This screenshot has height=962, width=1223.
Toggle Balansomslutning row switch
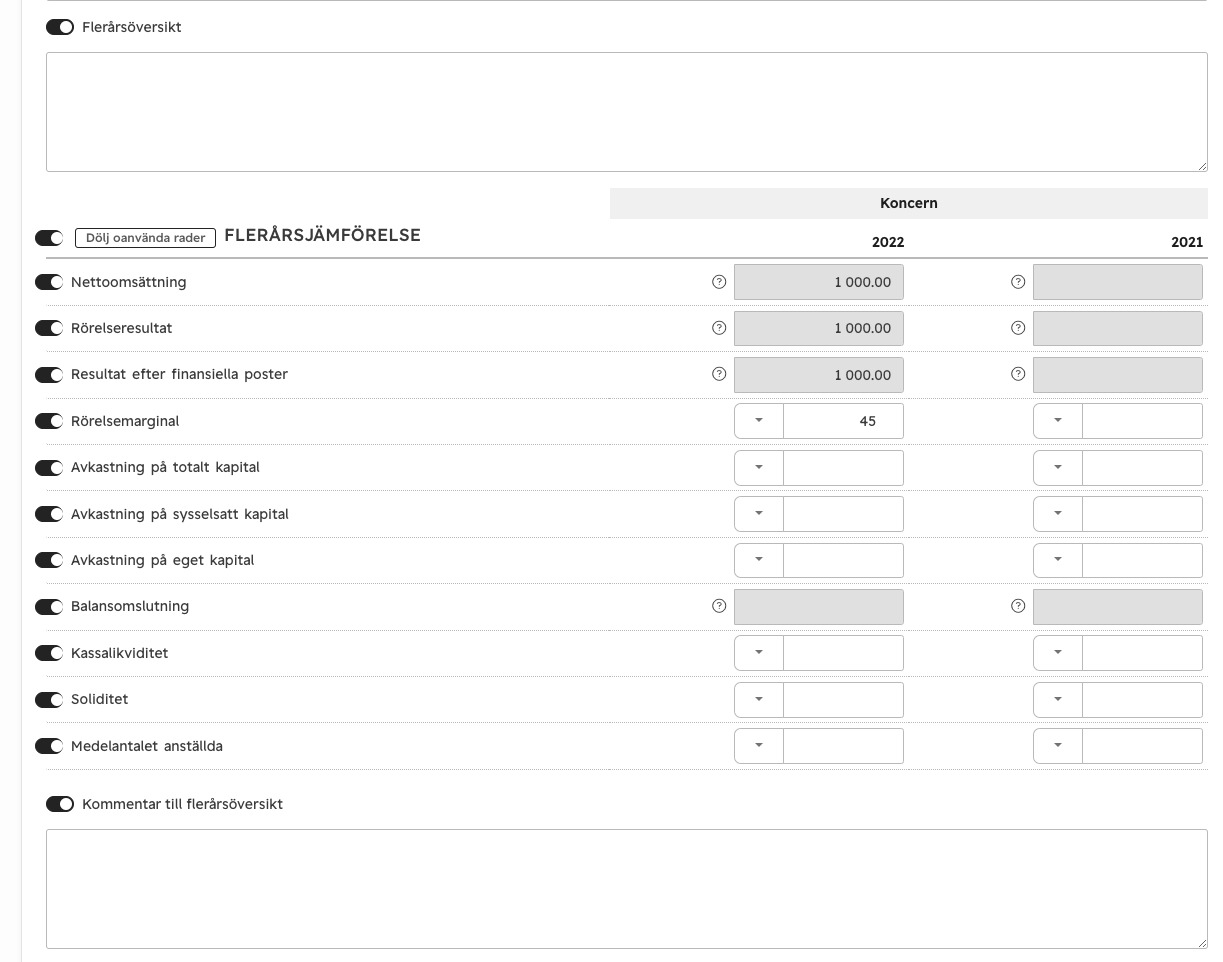click(49, 607)
